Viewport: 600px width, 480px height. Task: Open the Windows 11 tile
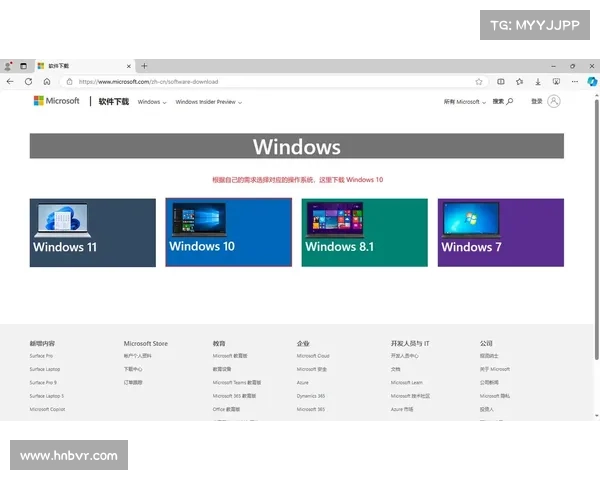point(93,232)
